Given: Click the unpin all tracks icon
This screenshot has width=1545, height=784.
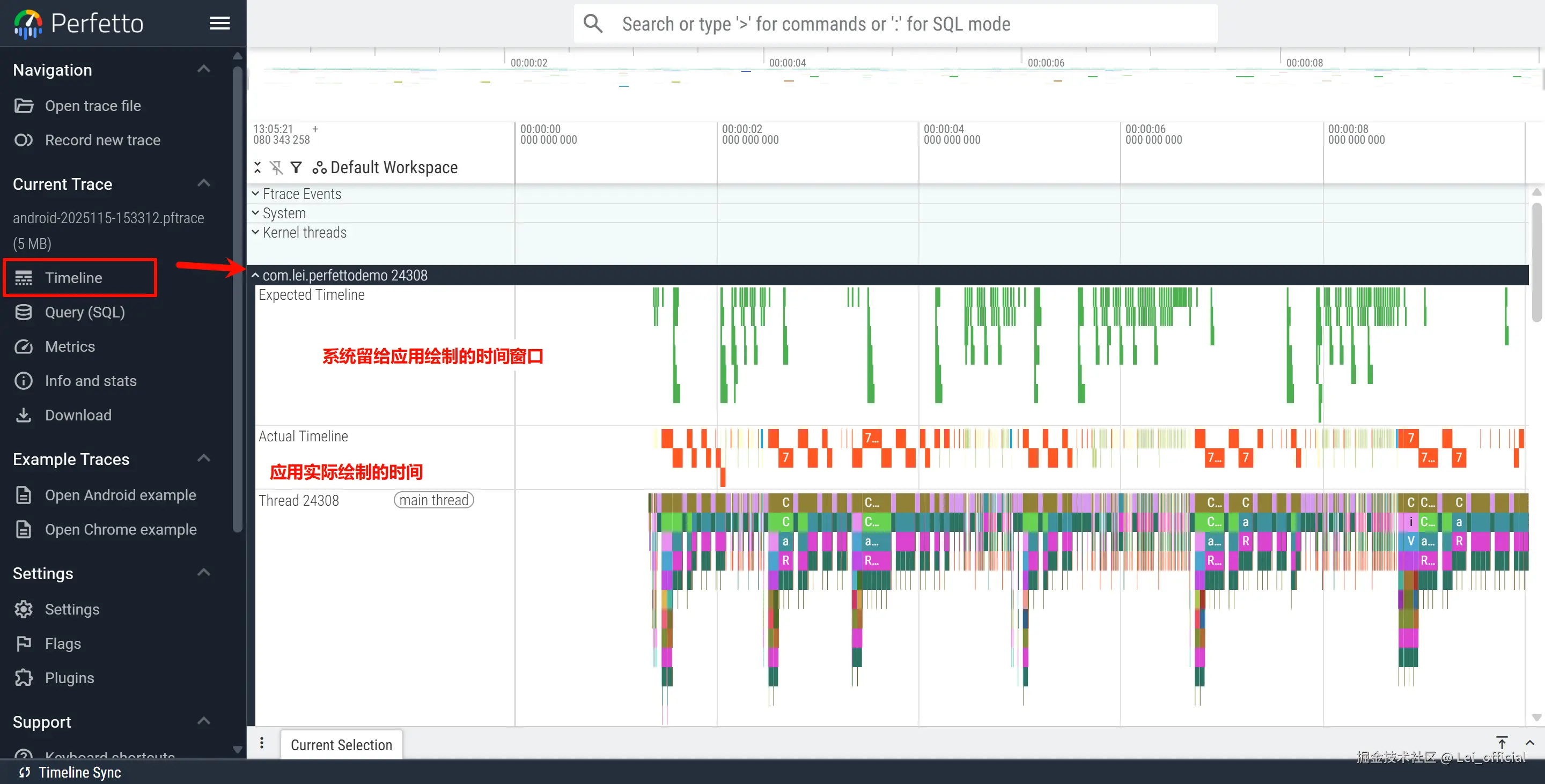Looking at the screenshot, I should point(276,167).
